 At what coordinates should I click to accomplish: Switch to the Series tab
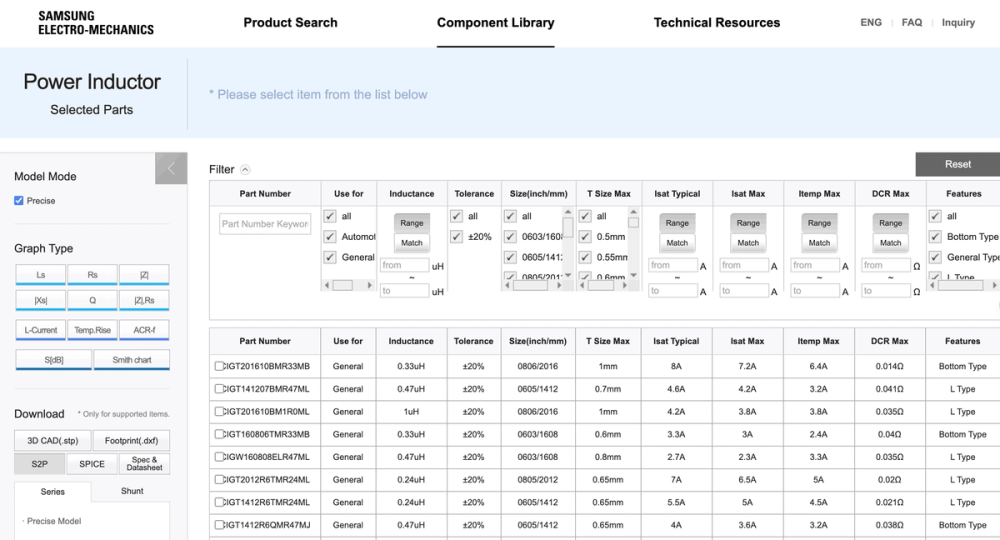click(53, 492)
